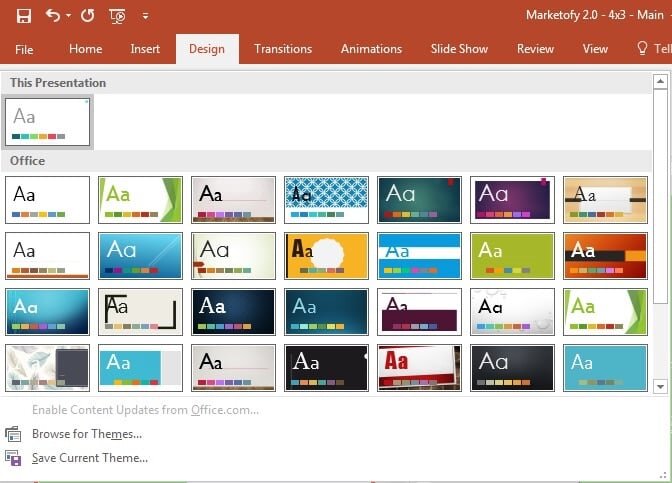Switch to the Transitions tab
672x483 pixels.
pyautogui.click(x=282, y=49)
